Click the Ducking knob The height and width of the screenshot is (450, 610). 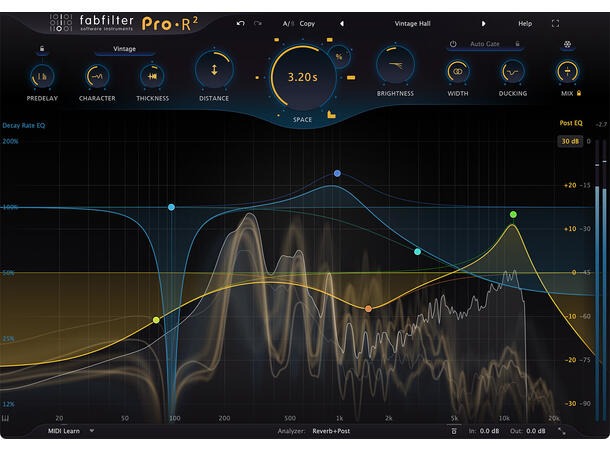(512, 72)
